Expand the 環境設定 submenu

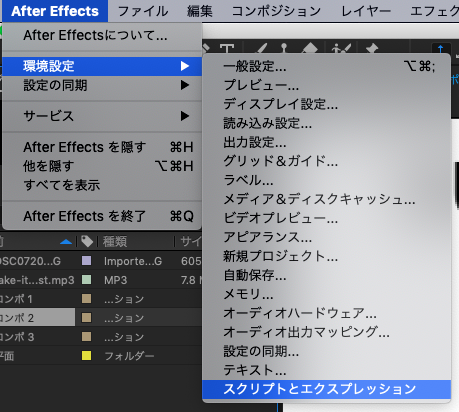click(102, 66)
